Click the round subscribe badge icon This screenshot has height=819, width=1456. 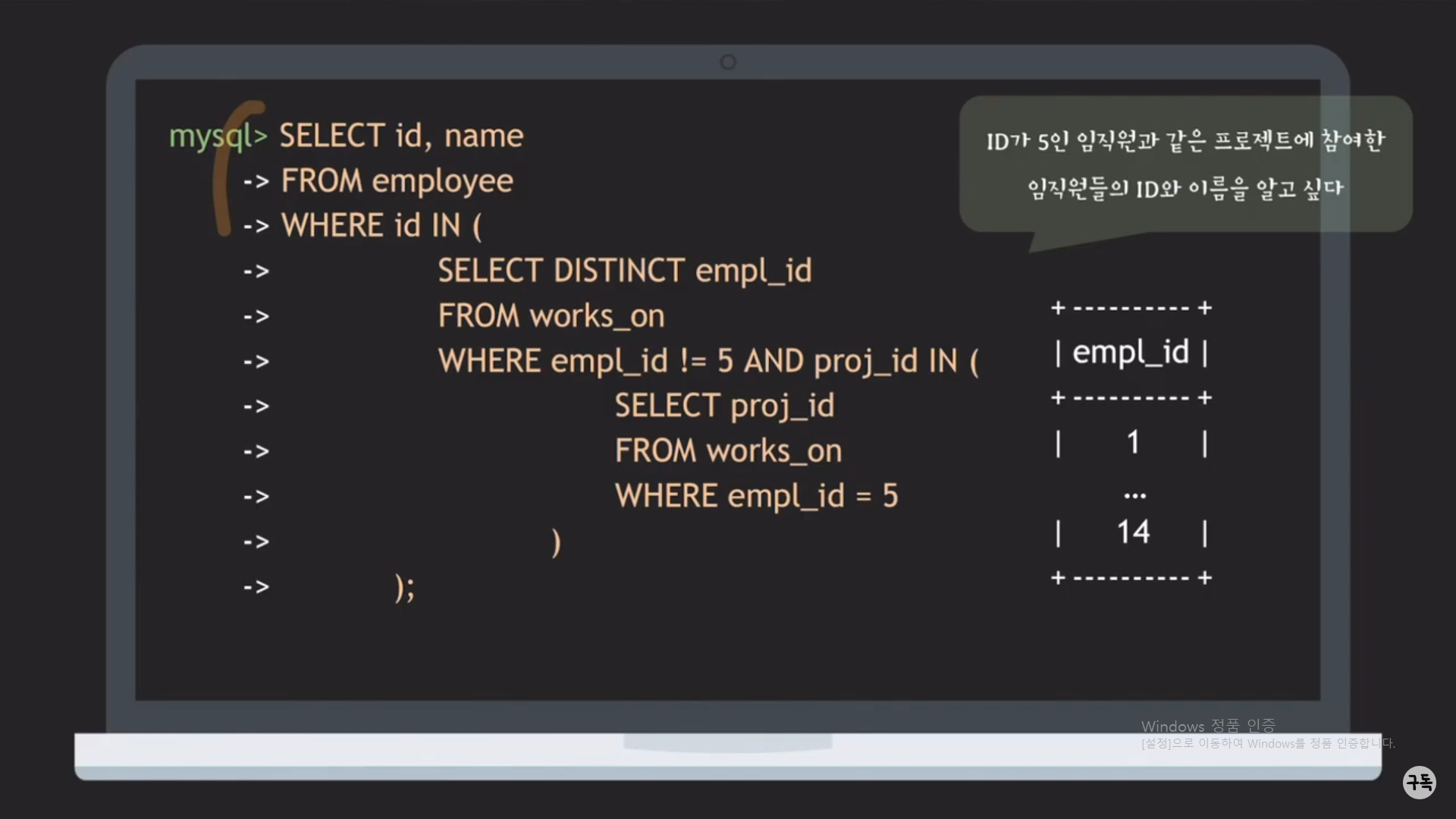click(1419, 782)
